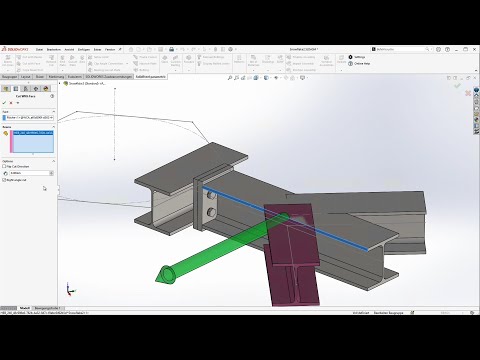
Task: Switch to the Skizze ribbon tab
Action: pyautogui.click(x=40, y=77)
